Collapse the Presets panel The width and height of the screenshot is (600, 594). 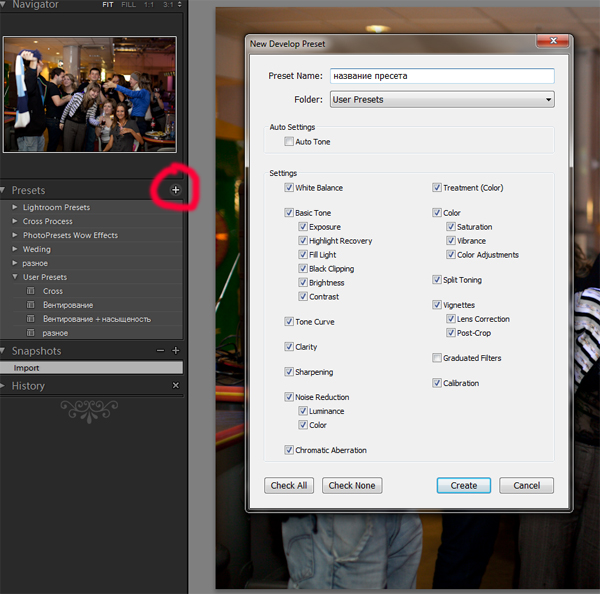(3, 190)
